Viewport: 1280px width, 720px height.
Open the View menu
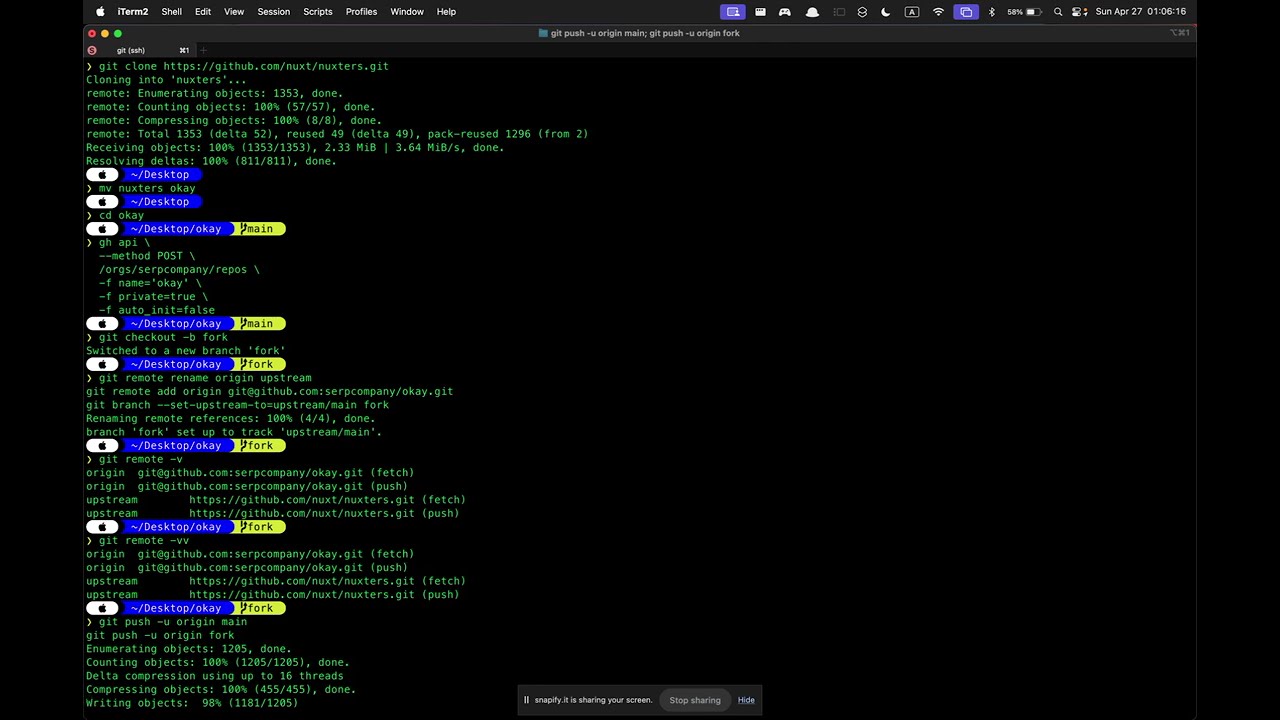(234, 12)
